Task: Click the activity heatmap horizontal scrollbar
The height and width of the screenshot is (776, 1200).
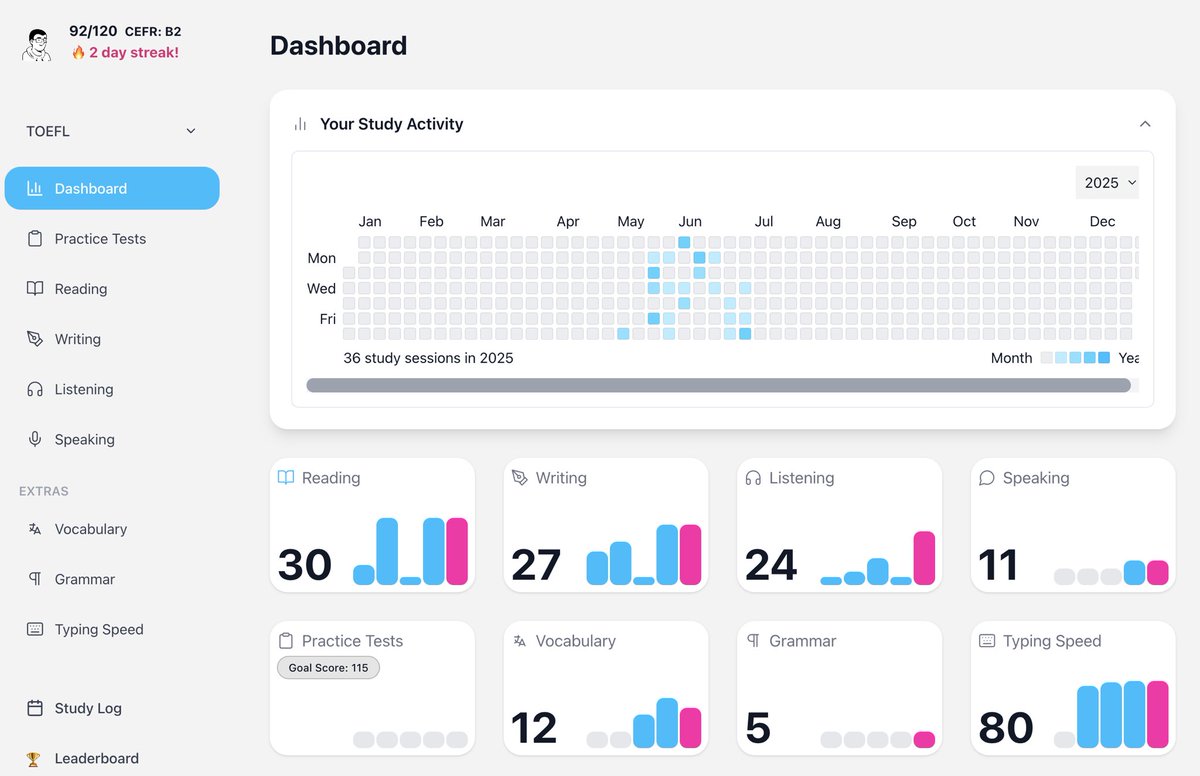Action: 718,385
